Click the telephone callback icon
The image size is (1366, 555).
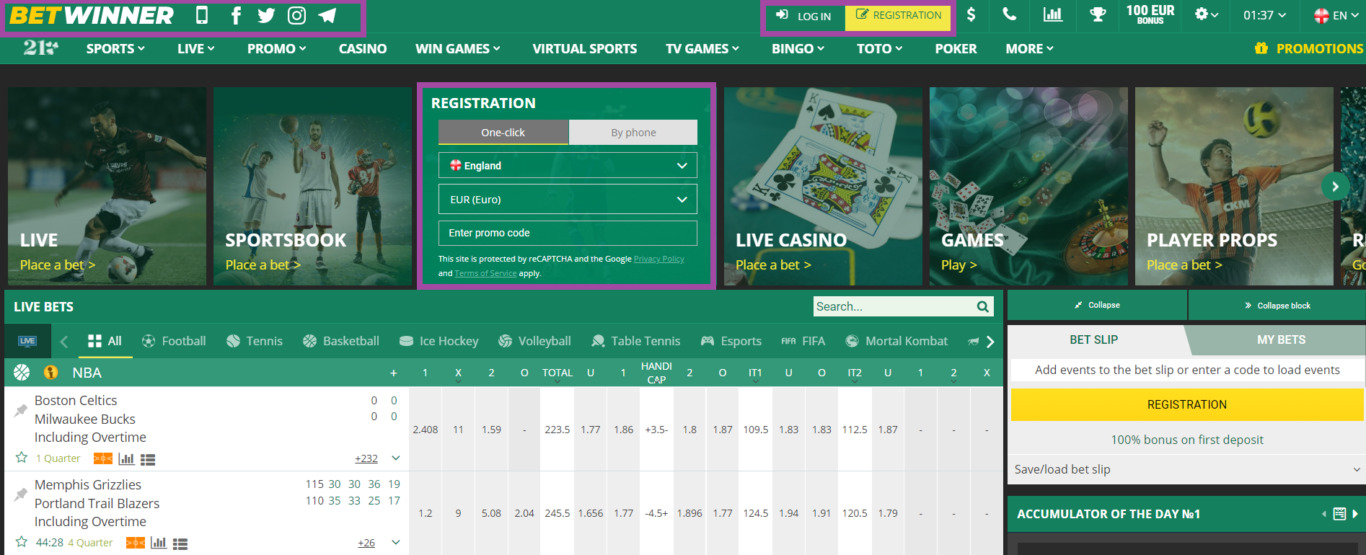[1010, 15]
